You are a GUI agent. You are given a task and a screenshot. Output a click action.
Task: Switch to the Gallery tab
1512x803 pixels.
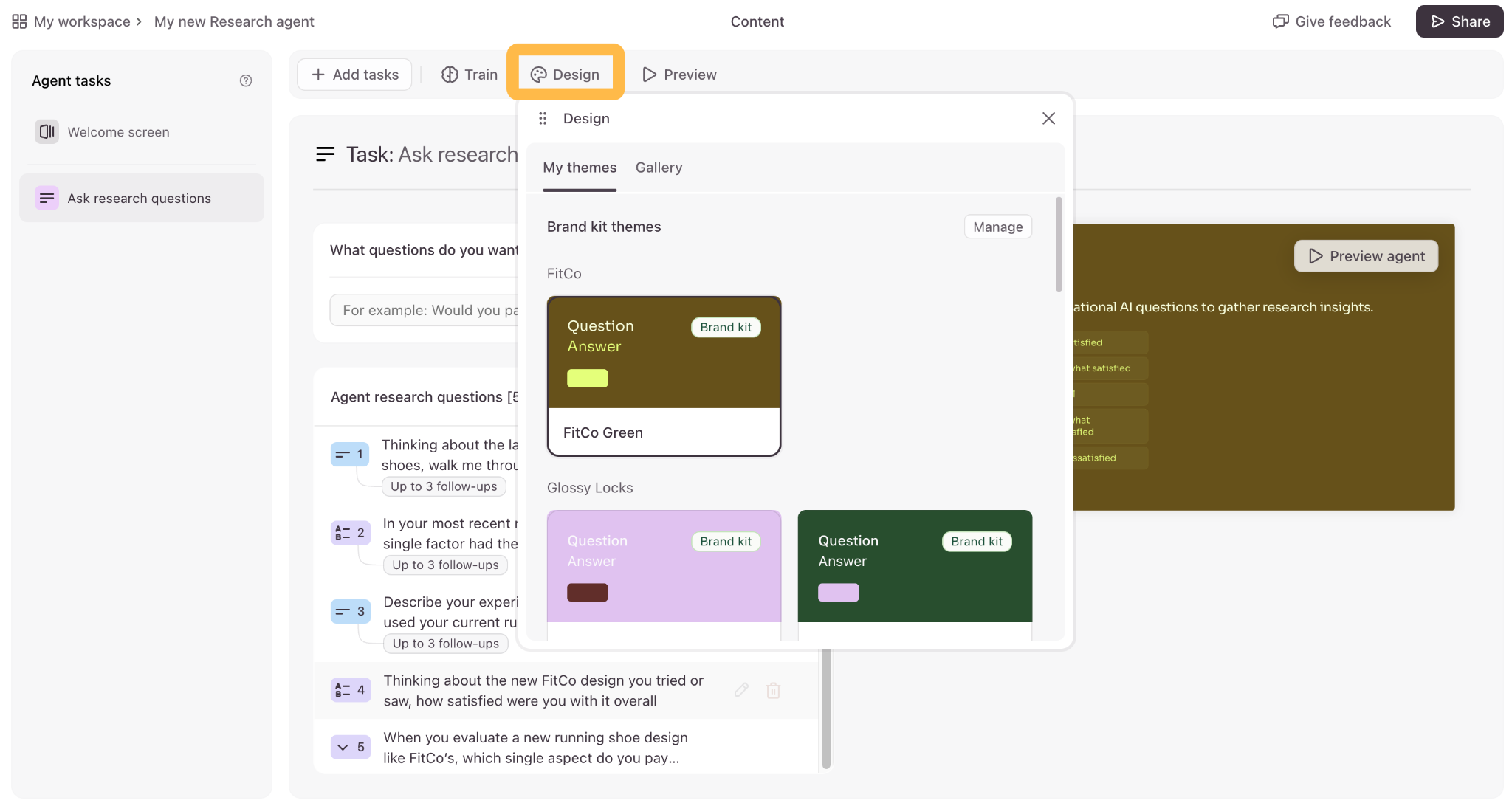click(659, 168)
